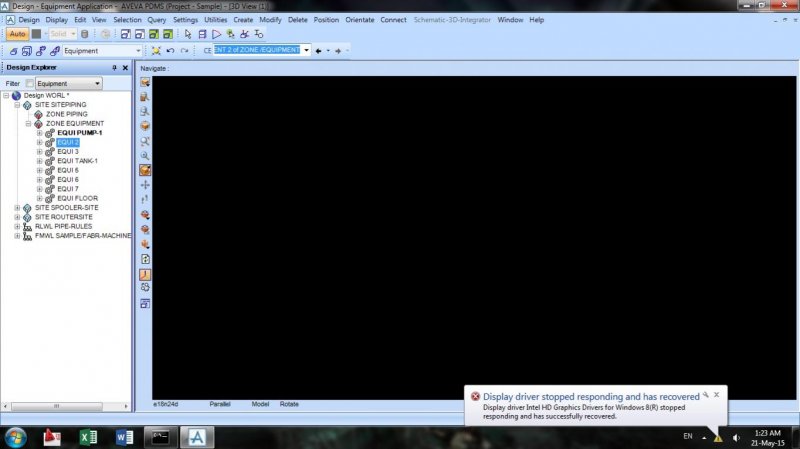This screenshot has width=800, height=449.
Task: Click the cursor pick arrow tool
Action: point(188,34)
